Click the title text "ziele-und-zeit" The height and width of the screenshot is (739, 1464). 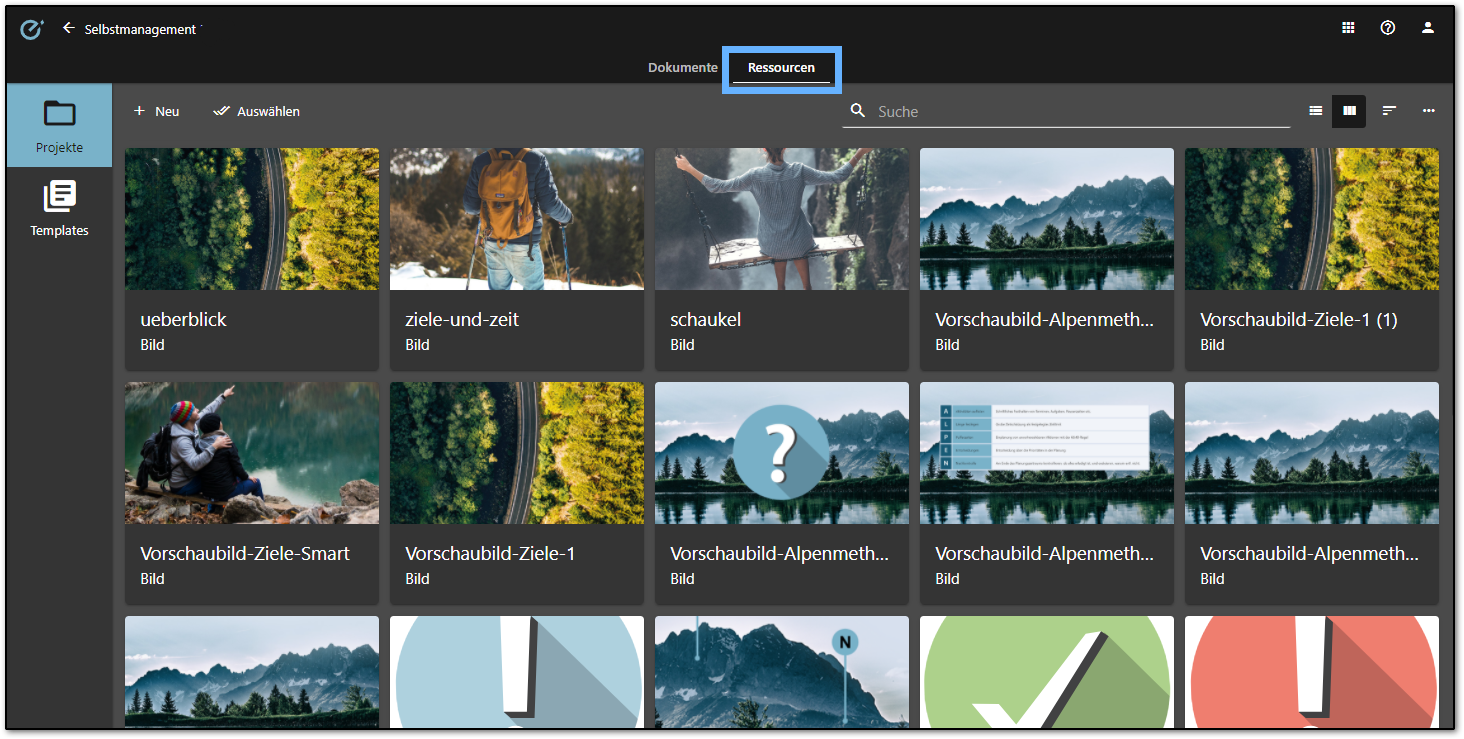pyautogui.click(x=462, y=320)
